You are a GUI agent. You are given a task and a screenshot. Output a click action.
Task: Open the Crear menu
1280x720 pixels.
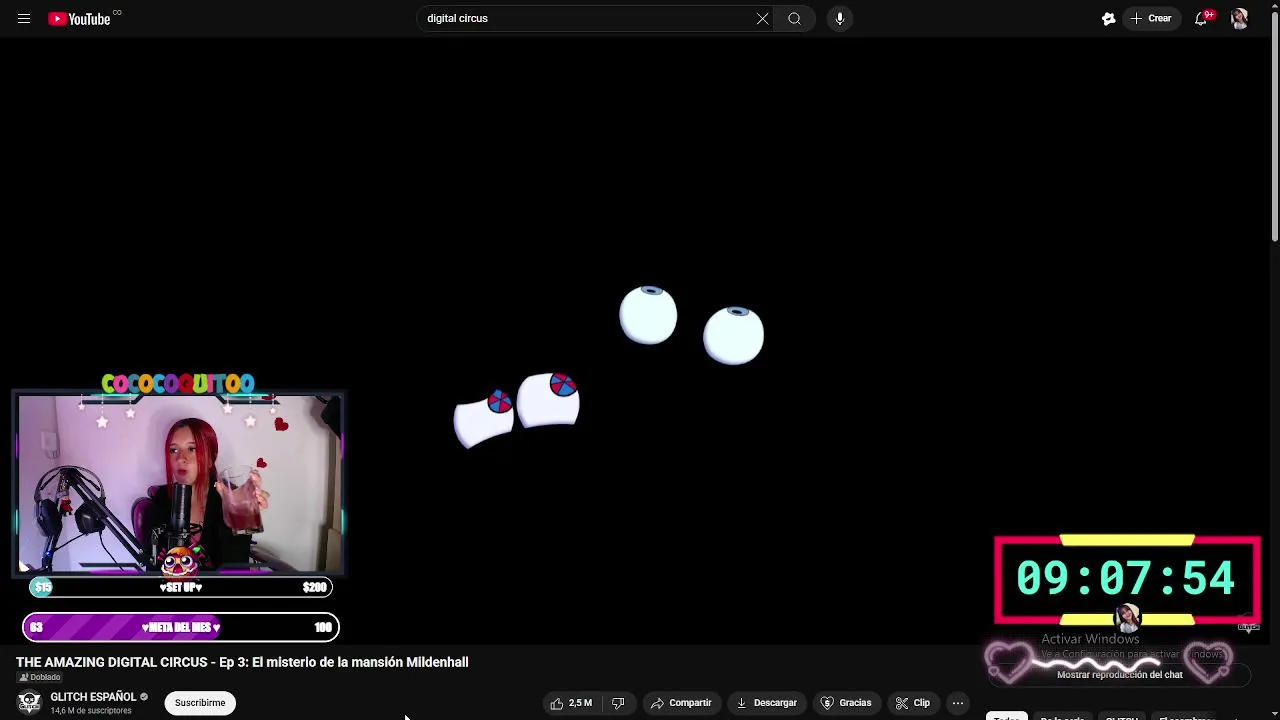(1151, 18)
